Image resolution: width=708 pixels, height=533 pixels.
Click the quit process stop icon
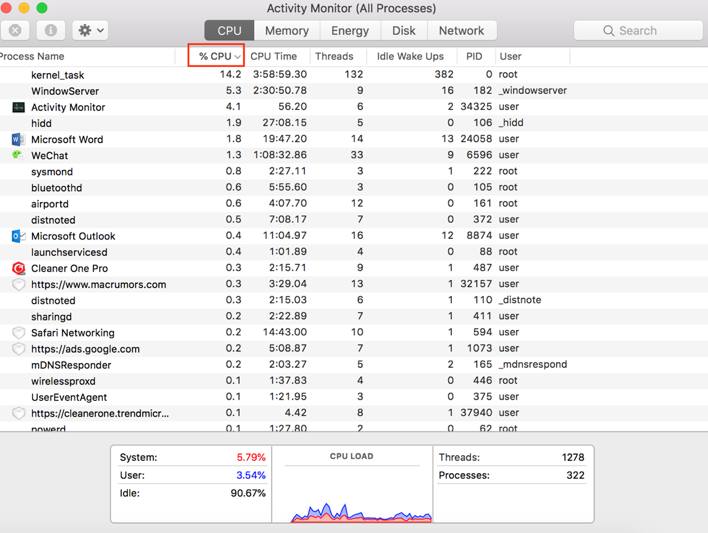click(x=16, y=30)
